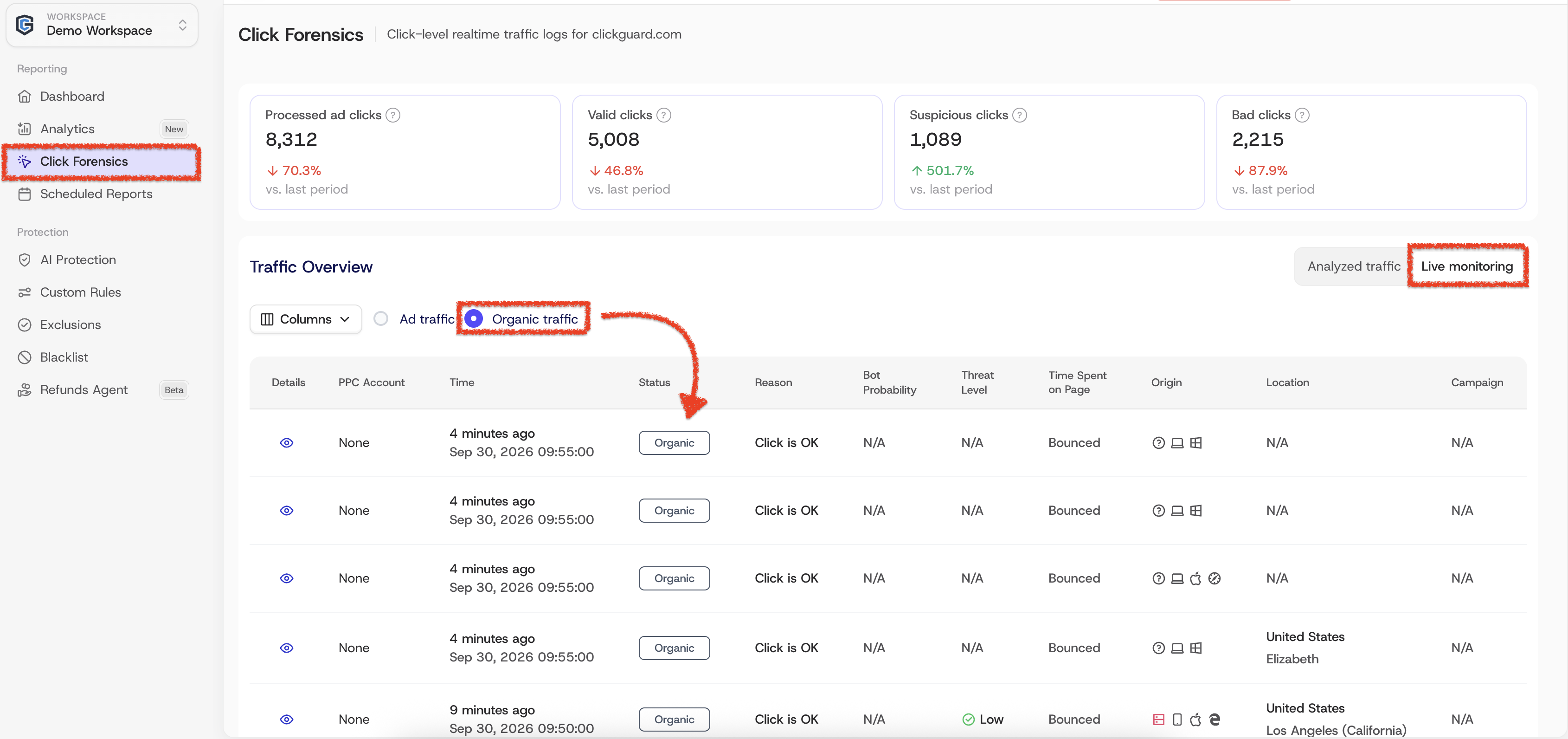Click the New badge beside Analytics
The image size is (1568, 739).
click(174, 129)
